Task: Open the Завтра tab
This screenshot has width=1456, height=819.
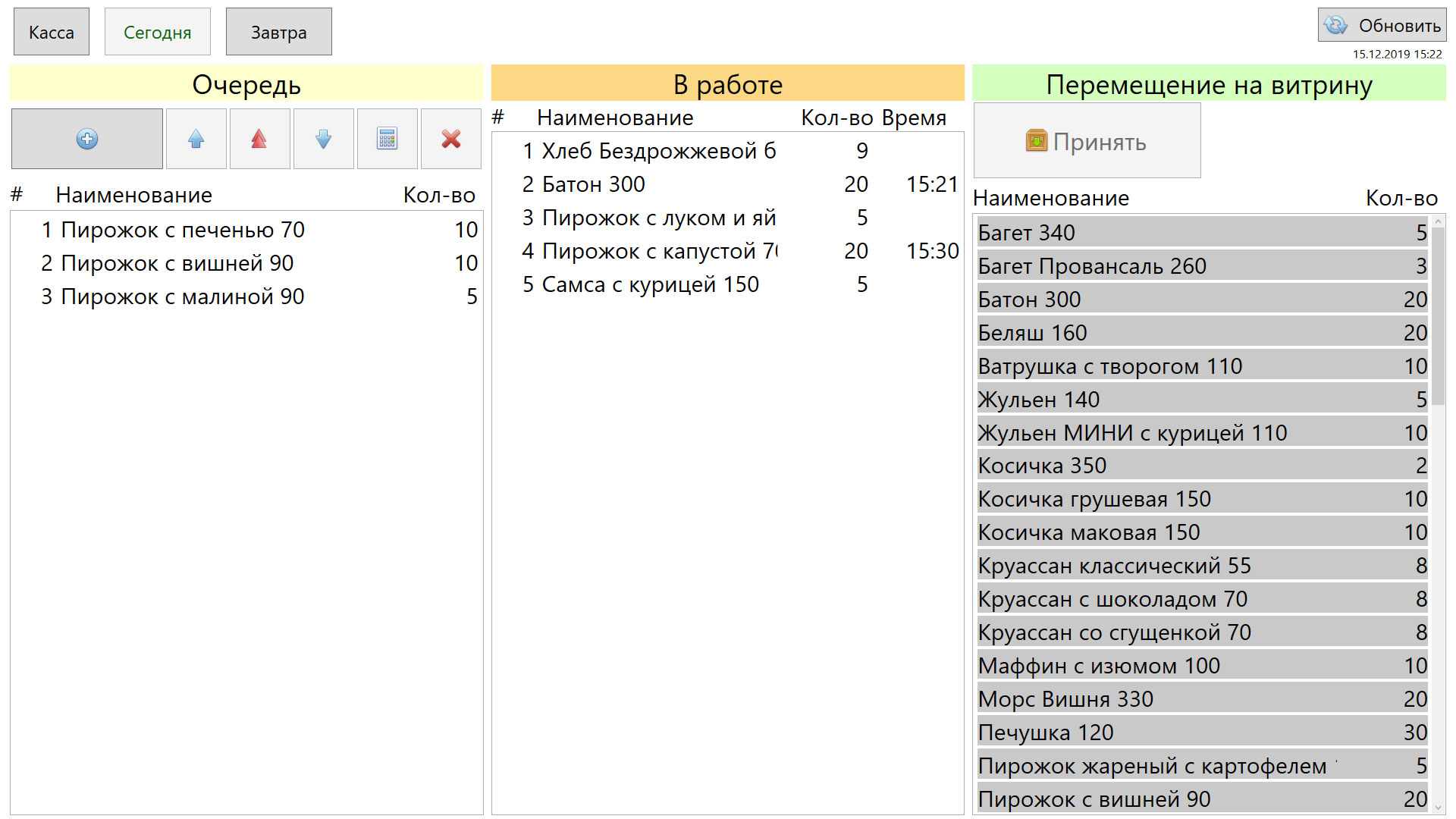Action: [x=278, y=32]
